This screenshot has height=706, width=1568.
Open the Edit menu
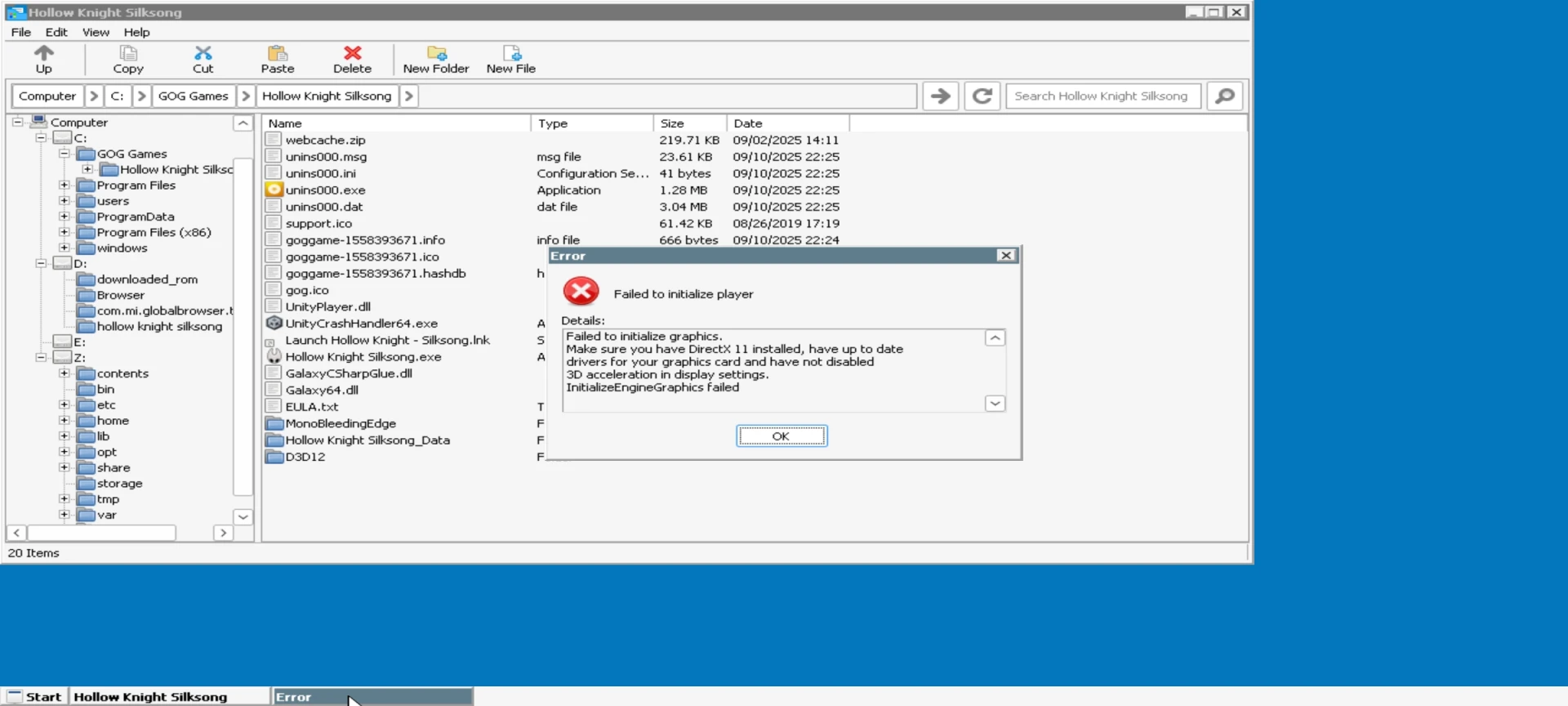pyautogui.click(x=56, y=32)
